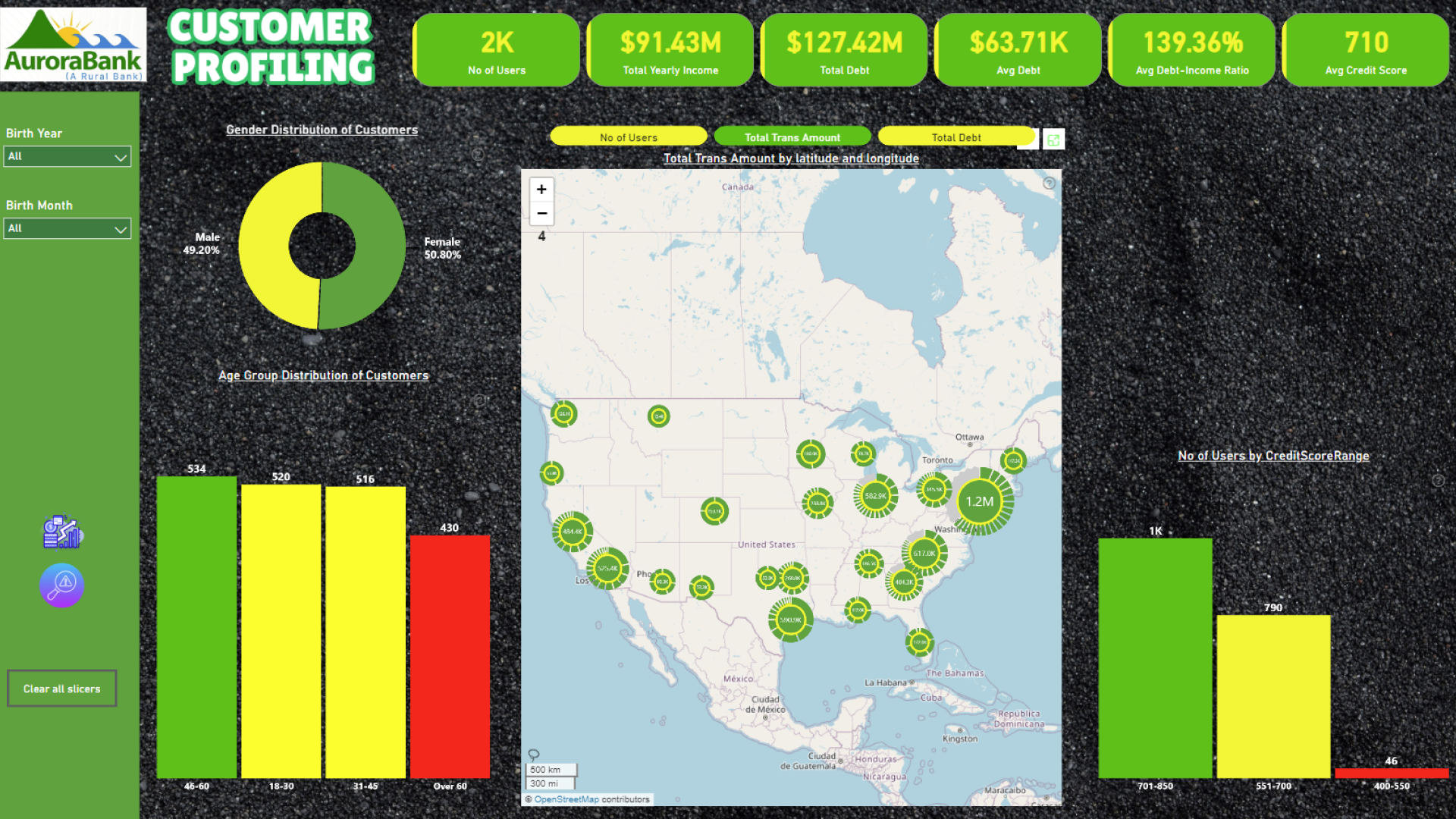Select the 590.9K map cluster near Texas
The width and height of the screenshot is (1456, 819).
790,620
